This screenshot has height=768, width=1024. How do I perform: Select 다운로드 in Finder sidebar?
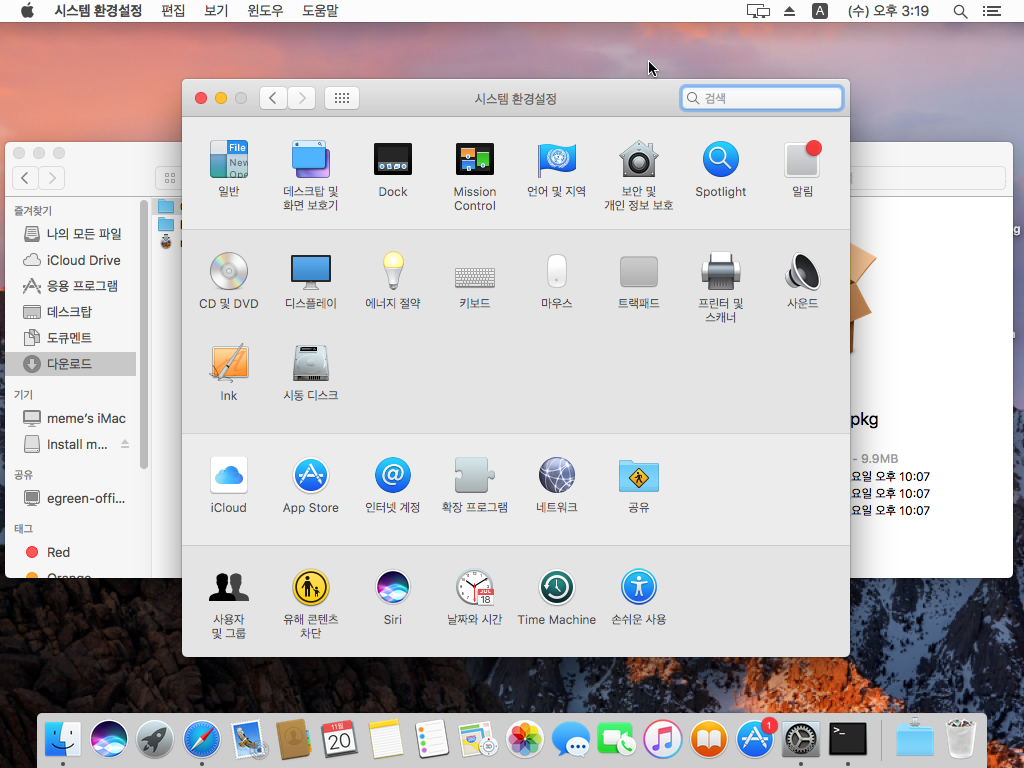(x=72, y=364)
